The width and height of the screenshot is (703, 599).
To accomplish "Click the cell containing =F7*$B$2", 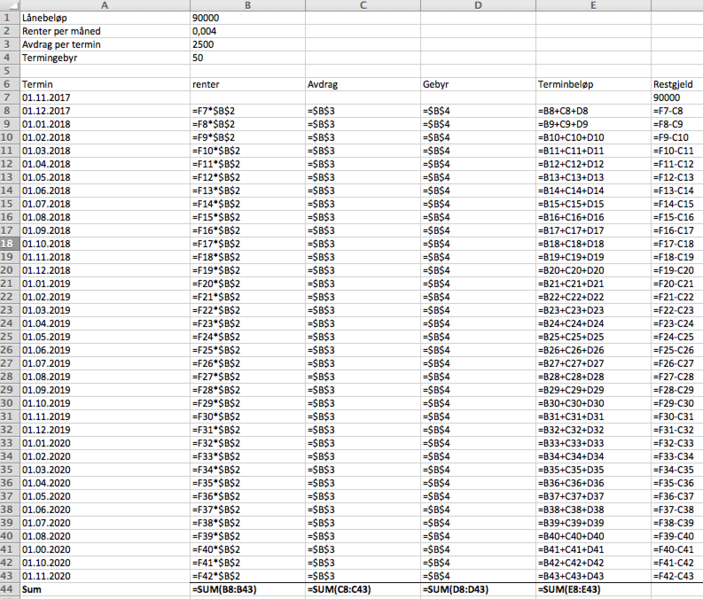I will [x=246, y=111].
